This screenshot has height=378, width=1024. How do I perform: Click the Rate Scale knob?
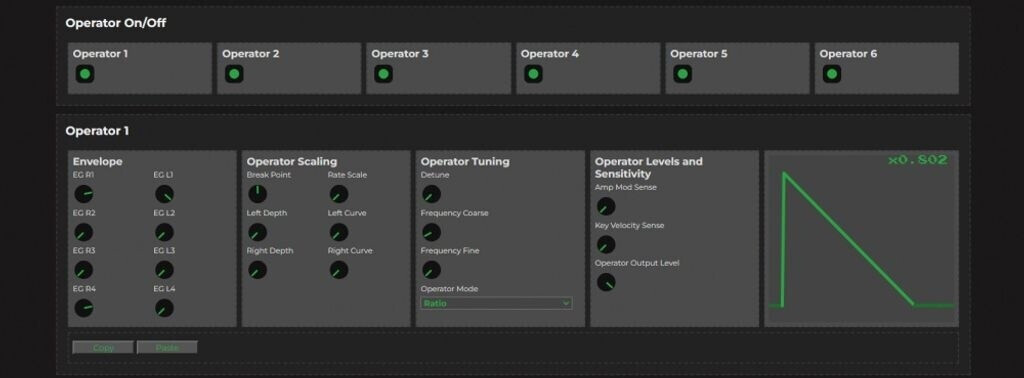338,194
